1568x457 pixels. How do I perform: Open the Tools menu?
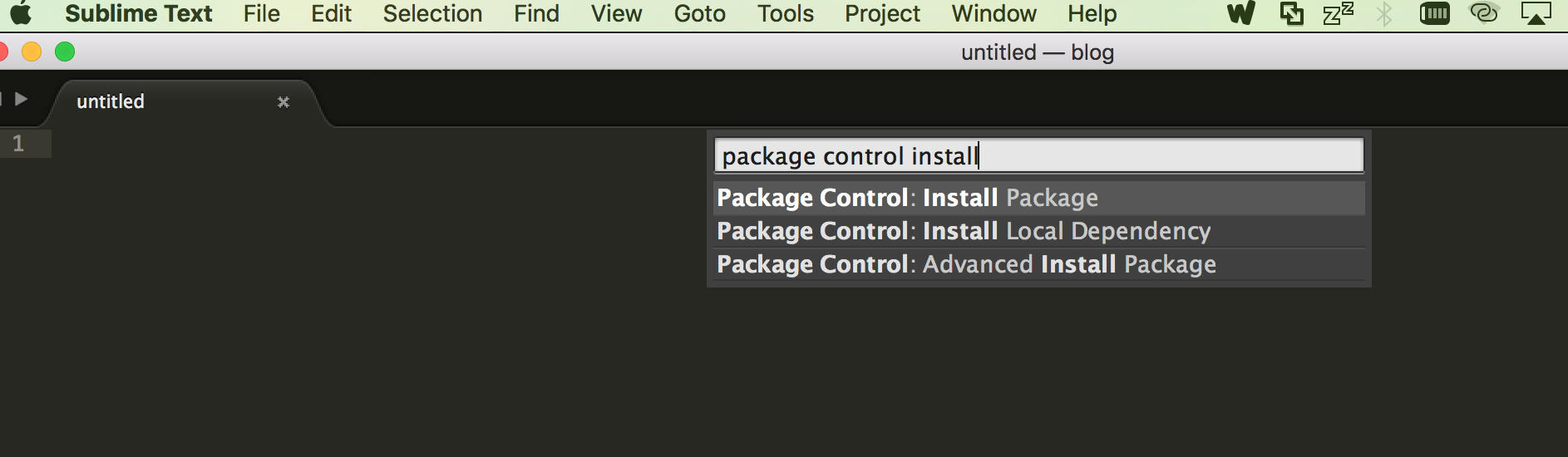[x=785, y=13]
